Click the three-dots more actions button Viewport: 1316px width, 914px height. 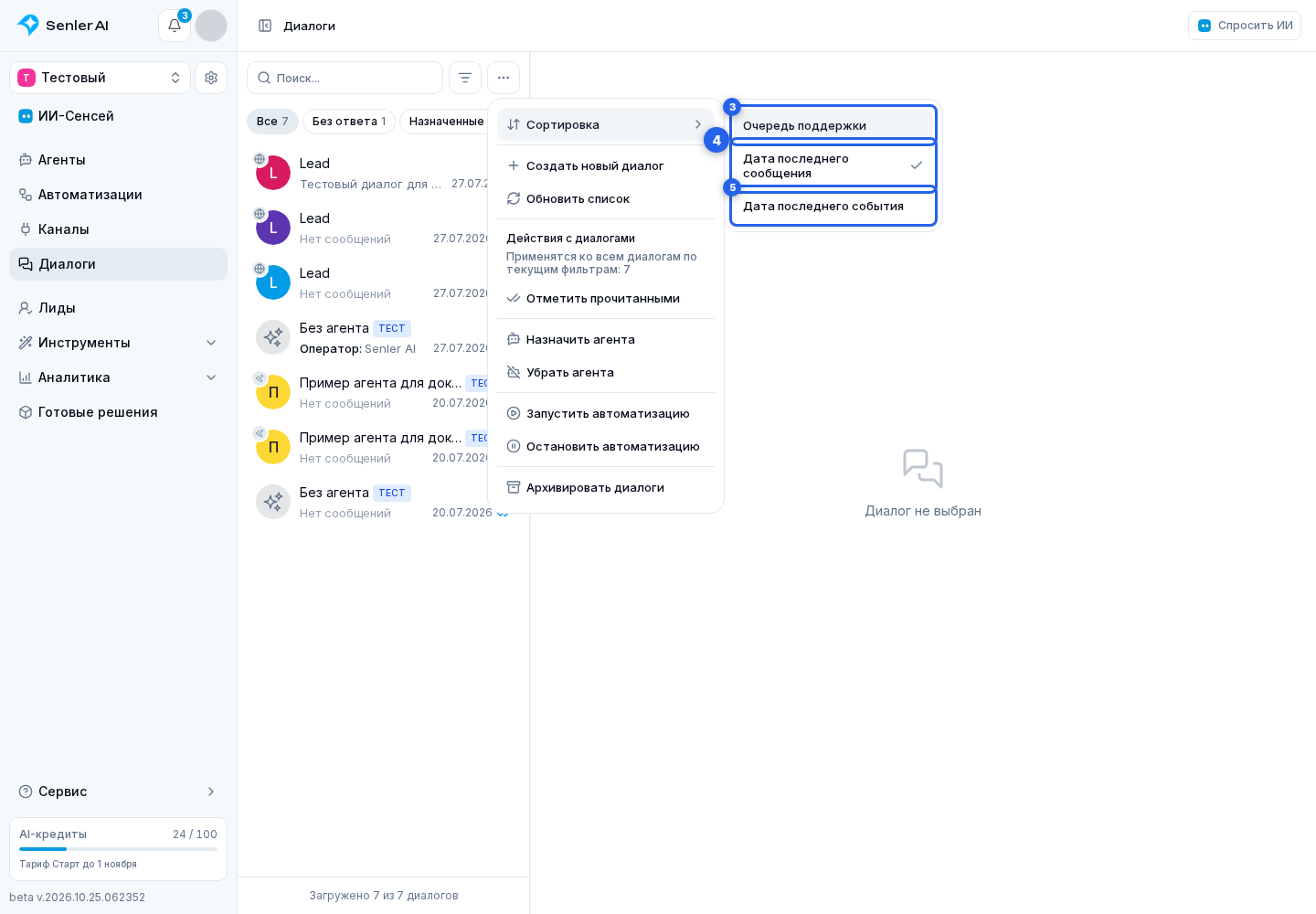coord(504,78)
